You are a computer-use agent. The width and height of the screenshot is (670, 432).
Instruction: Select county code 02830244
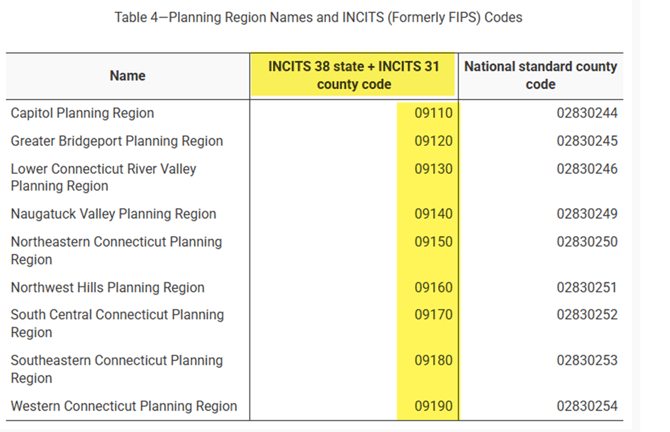[587, 113]
